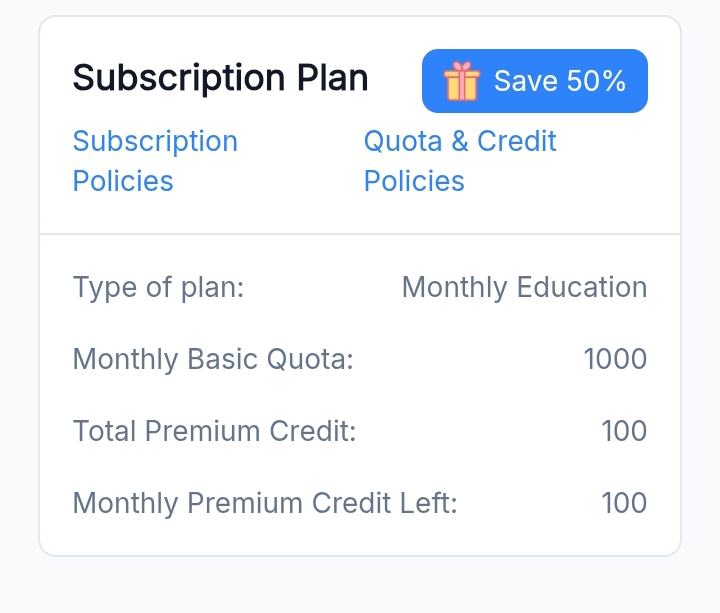Select the Monthly Basic Quota label

(213, 359)
